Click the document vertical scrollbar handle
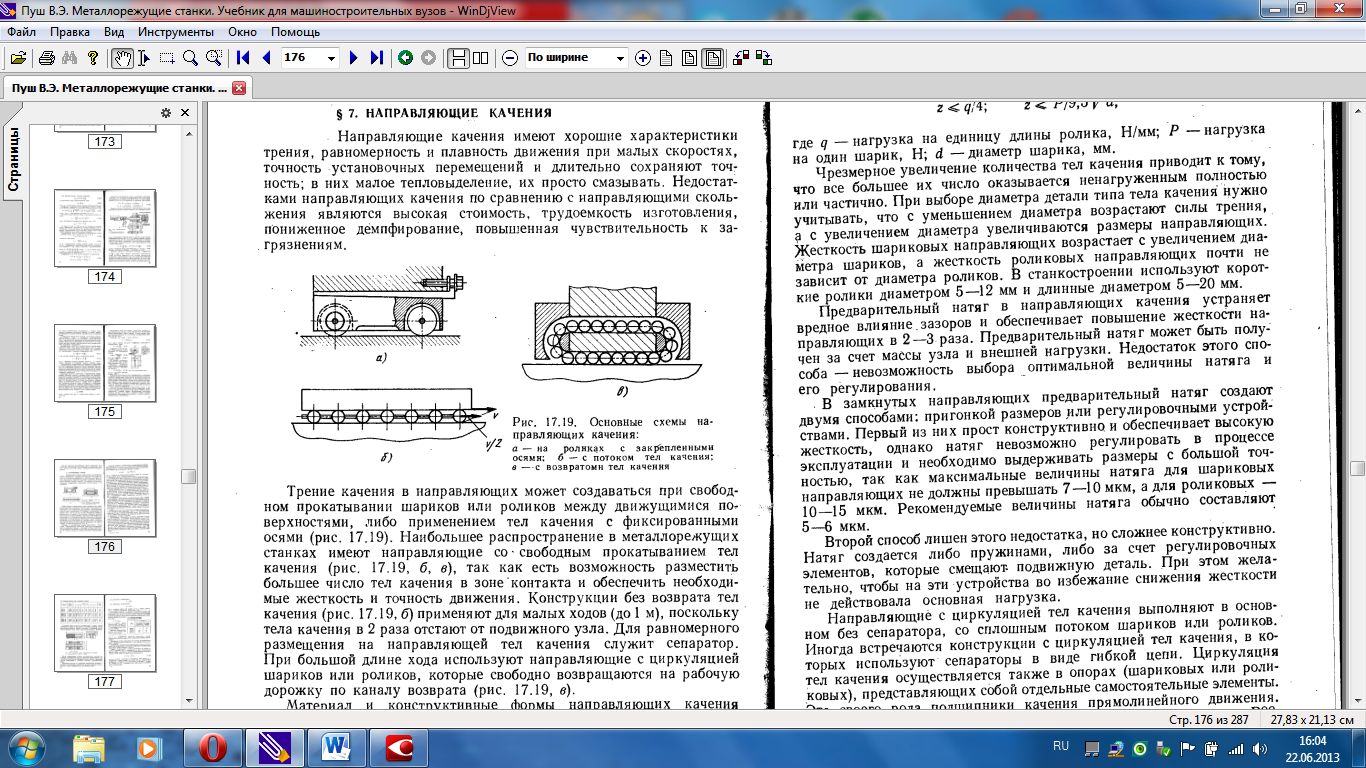The width and height of the screenshot is (1366, 768). coord(1357,468)
